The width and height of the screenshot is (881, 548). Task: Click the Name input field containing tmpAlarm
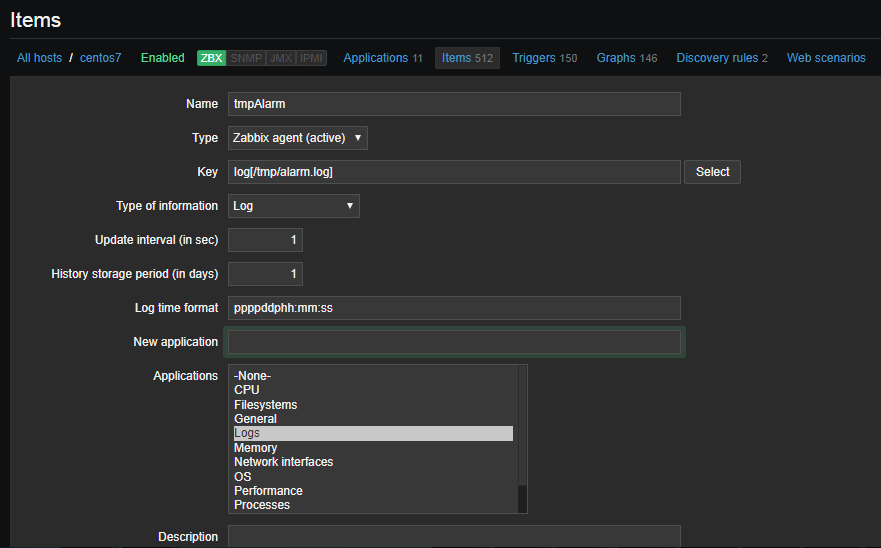tap(454, 104)
